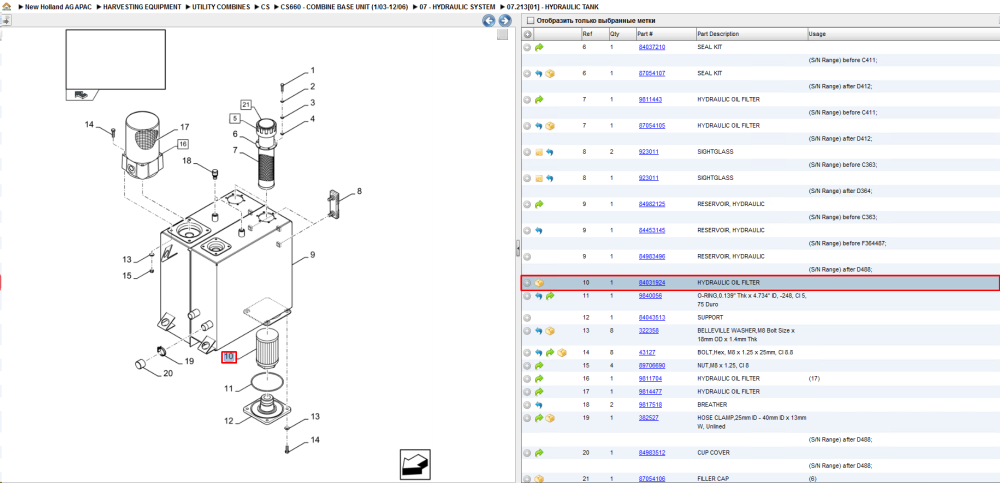The image size is (1000, 483).
Task: Go to the next figure arrow
Action: point(504,20)
